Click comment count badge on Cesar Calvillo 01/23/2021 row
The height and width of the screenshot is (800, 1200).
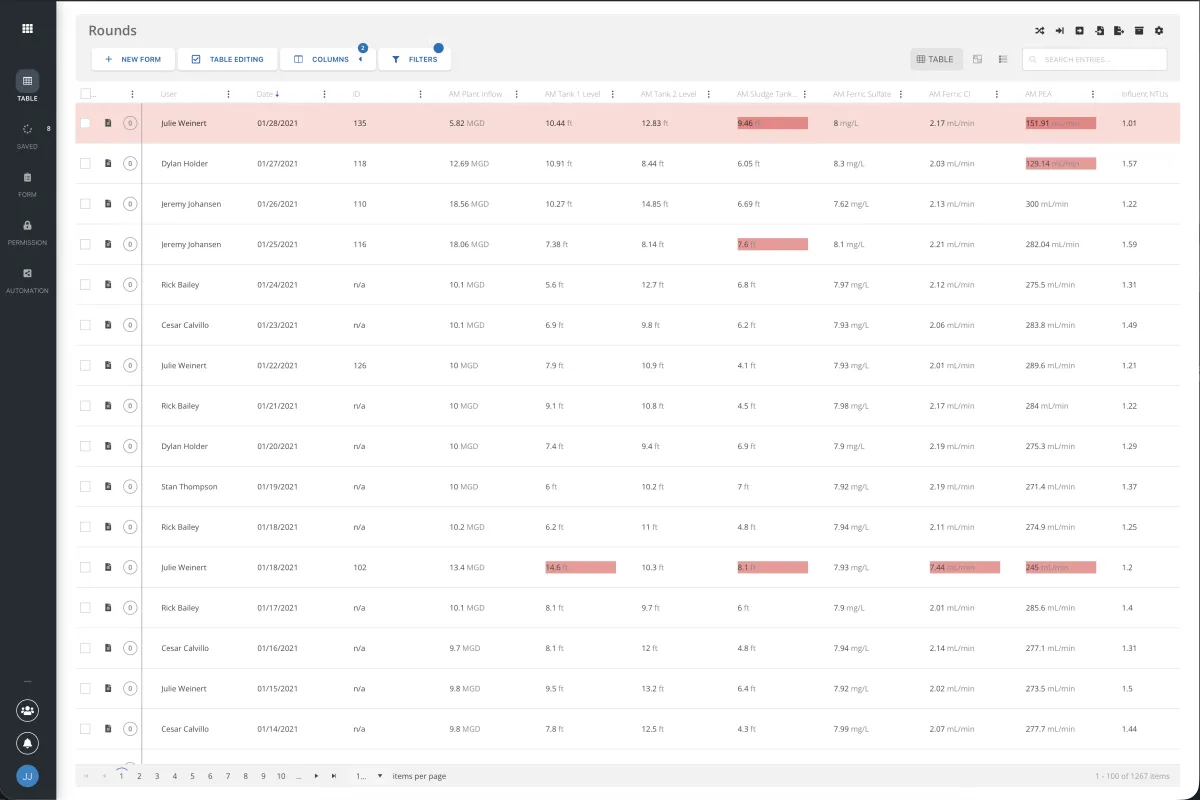click(x=129, y=325)
